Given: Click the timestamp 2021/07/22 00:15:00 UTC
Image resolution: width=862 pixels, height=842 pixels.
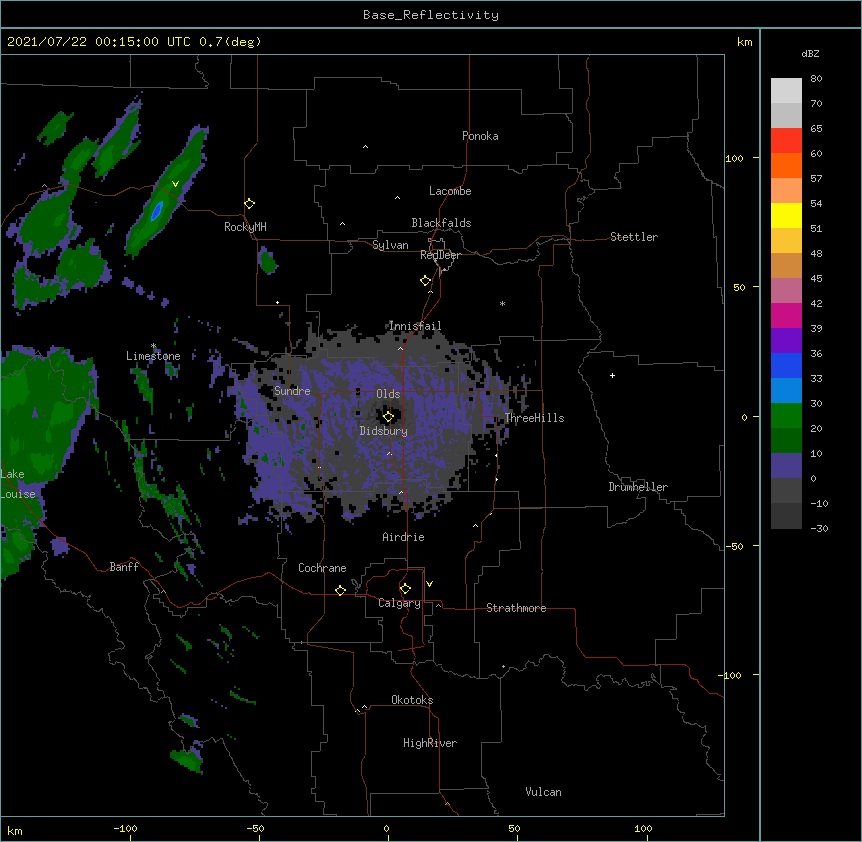Looking at the screenshot, I should point(99,42).
